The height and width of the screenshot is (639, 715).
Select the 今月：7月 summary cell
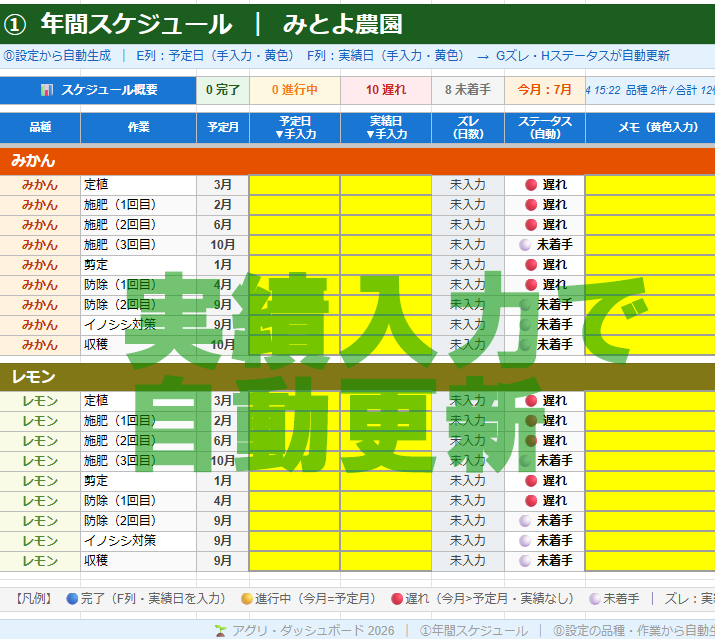pyautogui.click(x=545, y=90)
